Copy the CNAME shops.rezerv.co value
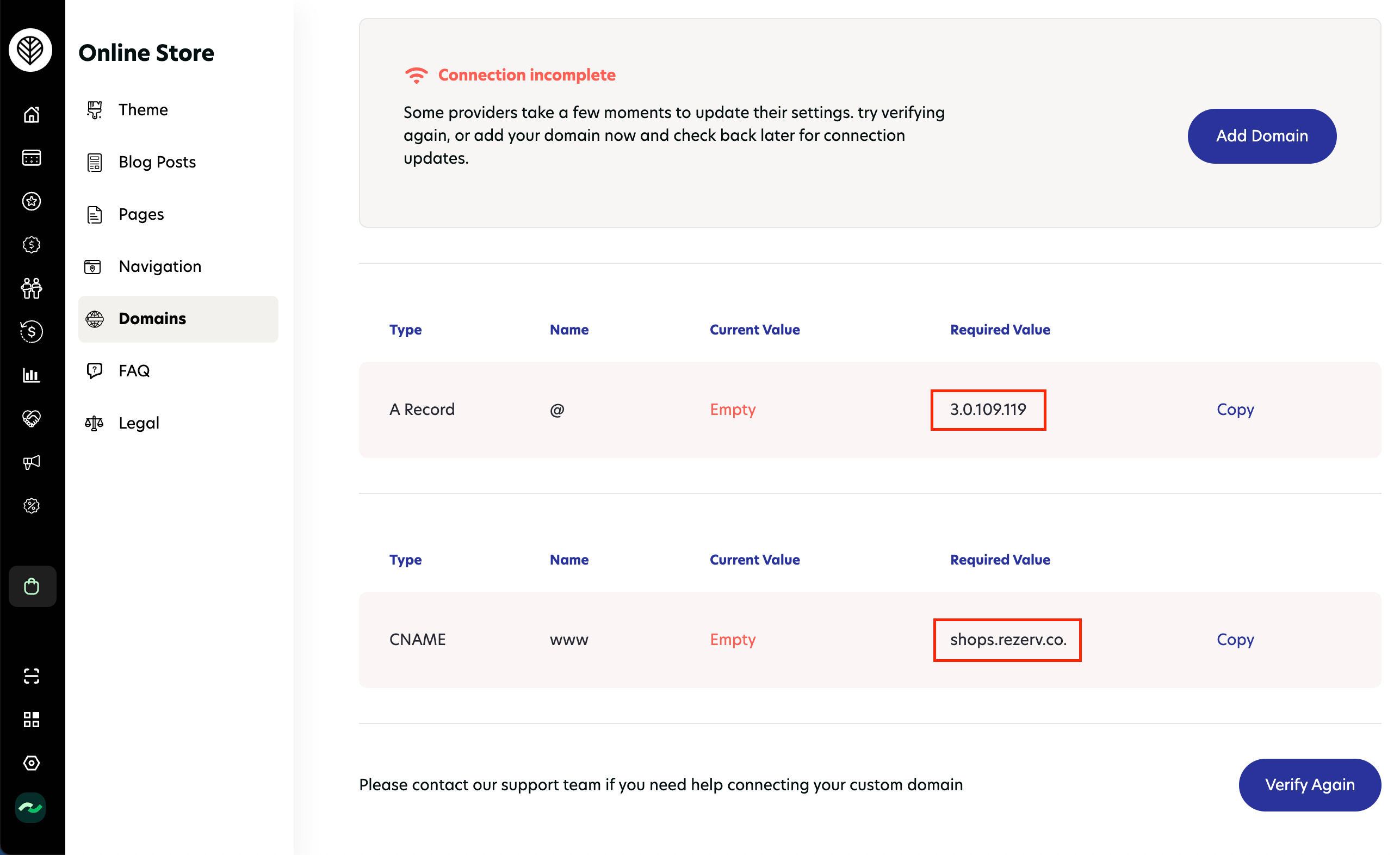Screen dimensions: 1400x855 coord(1235,639)
